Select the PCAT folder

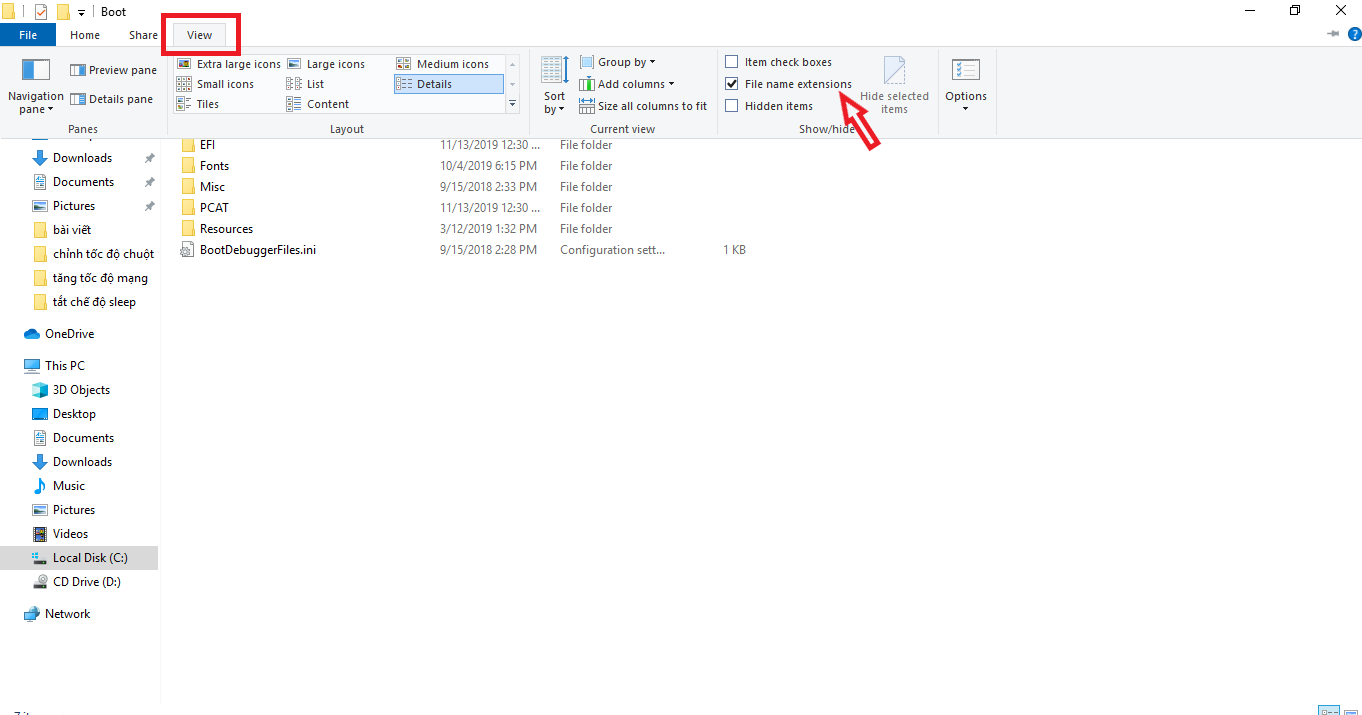[x=214, y=208]
